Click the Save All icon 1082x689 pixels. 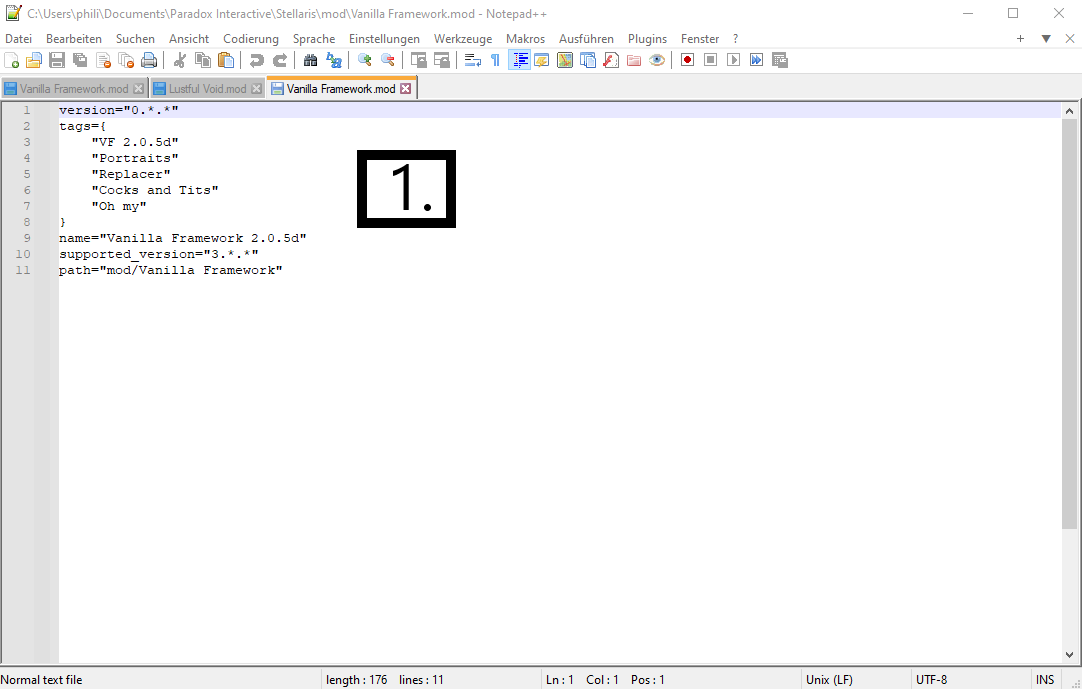point(80,60)
